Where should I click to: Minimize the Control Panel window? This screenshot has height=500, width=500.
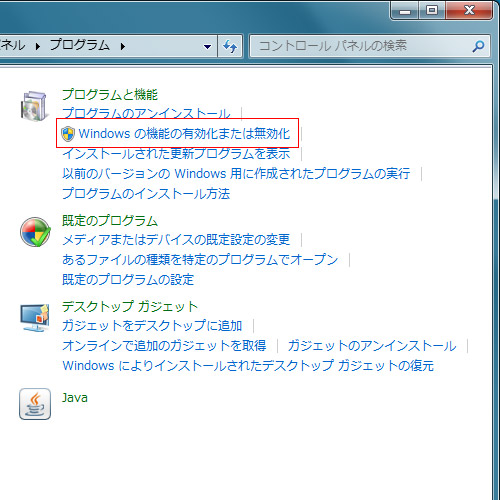pos(406,10)
